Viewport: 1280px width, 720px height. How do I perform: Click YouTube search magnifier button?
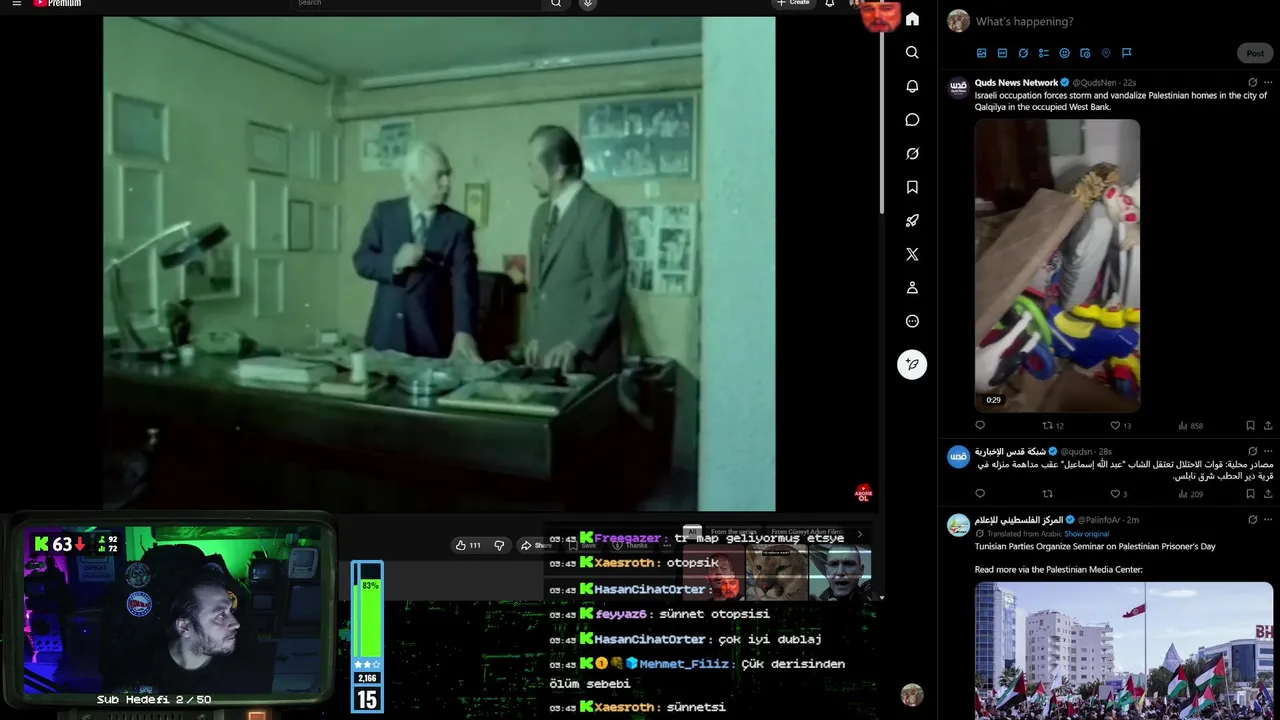tap(556, 3)
